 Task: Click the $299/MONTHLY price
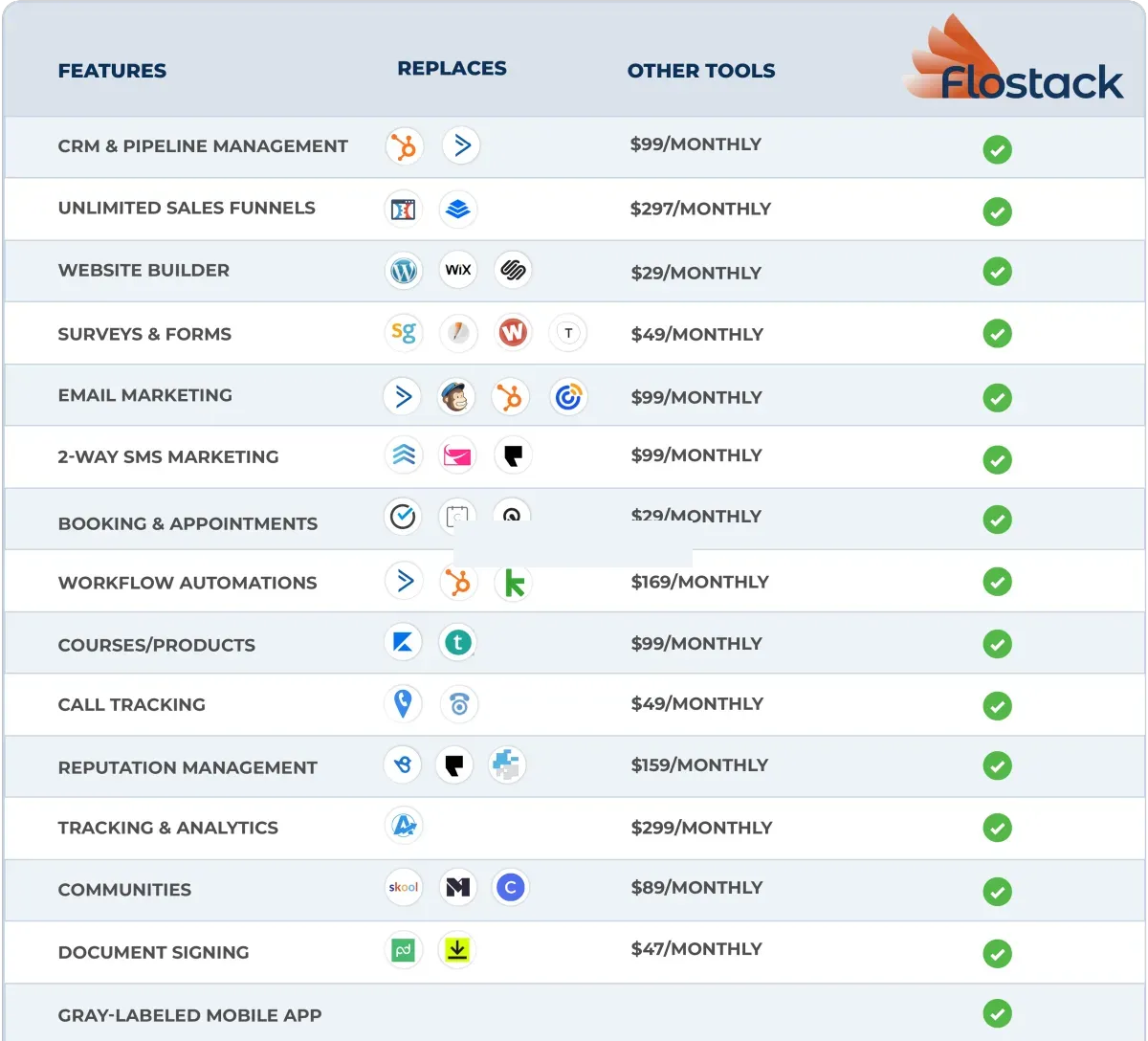(x=701, y=828)
